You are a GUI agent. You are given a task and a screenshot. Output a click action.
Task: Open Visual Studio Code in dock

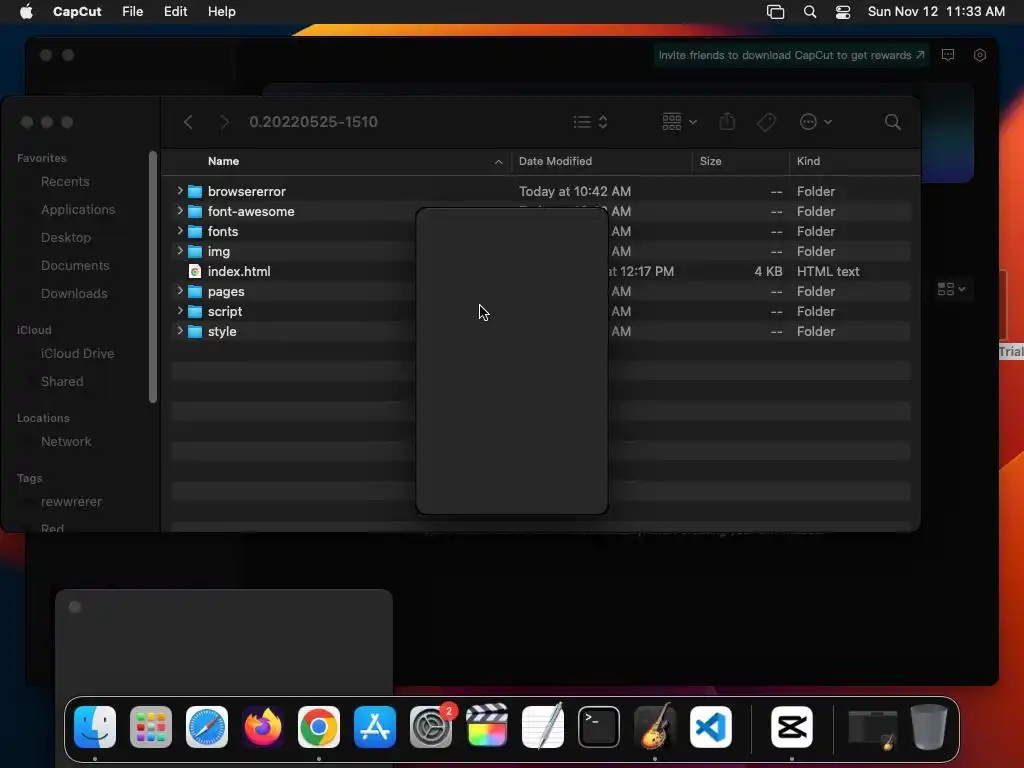coord(711,727)
